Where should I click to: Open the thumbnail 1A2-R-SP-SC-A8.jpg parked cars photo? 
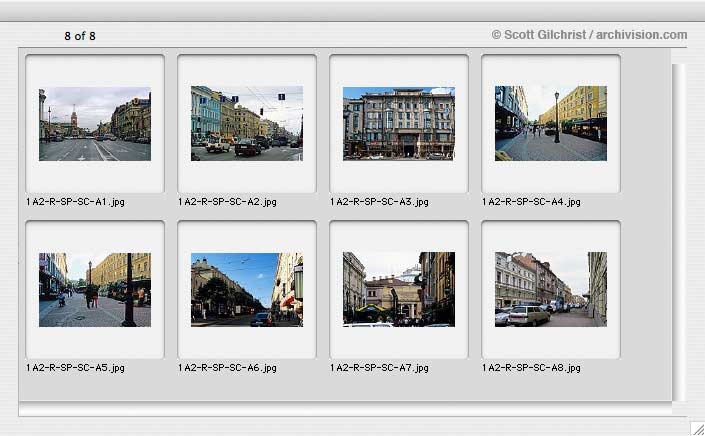point(551,289)
